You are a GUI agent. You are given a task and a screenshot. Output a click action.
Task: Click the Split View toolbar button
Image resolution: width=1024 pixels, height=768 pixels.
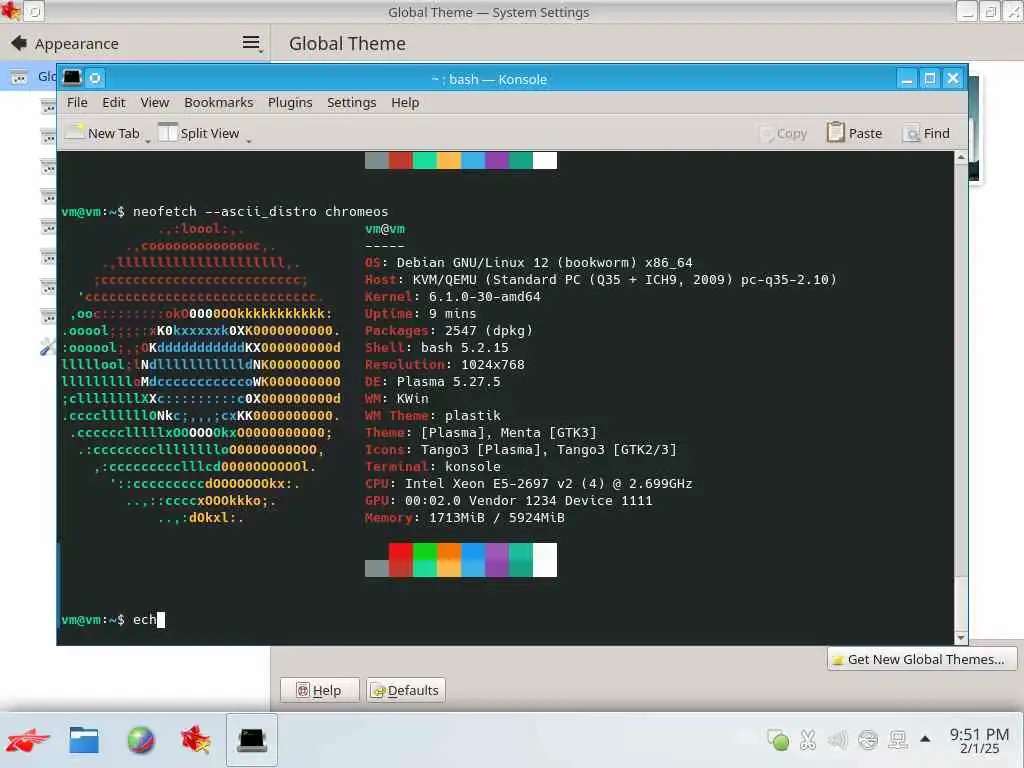pos(199,133)
